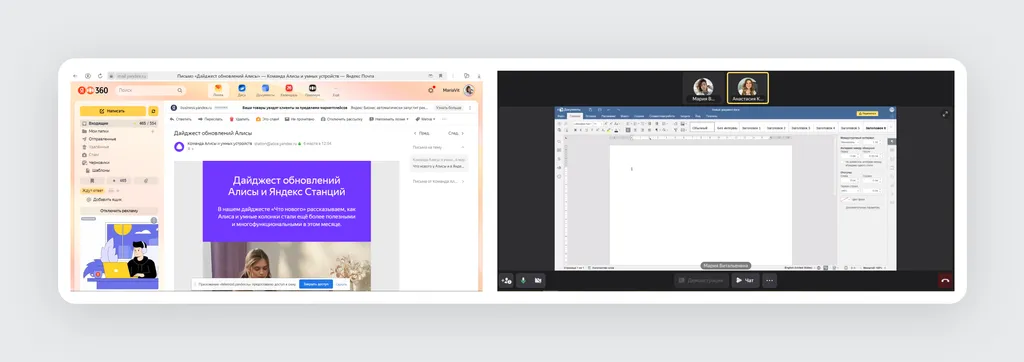Click the Закрыть доступ blue button
Screen dimensions: 1024x362
[316, 284]
